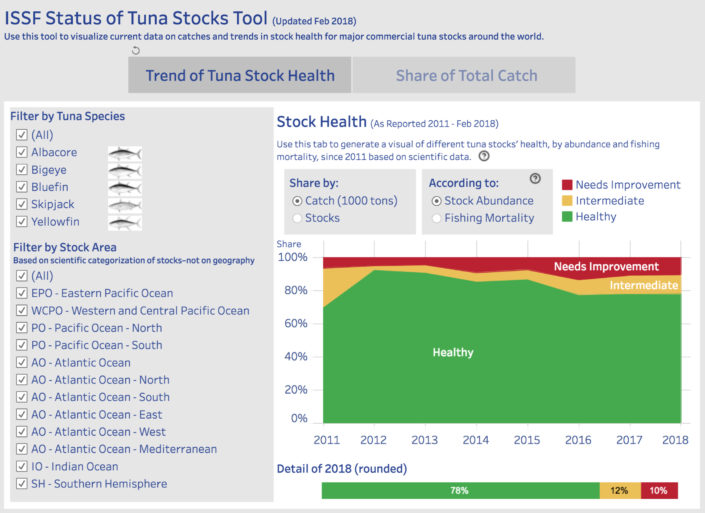The width and height of the screenshot is (705, 513).
Task: Click the 78% green bar segment
Action: click(460, 491)
